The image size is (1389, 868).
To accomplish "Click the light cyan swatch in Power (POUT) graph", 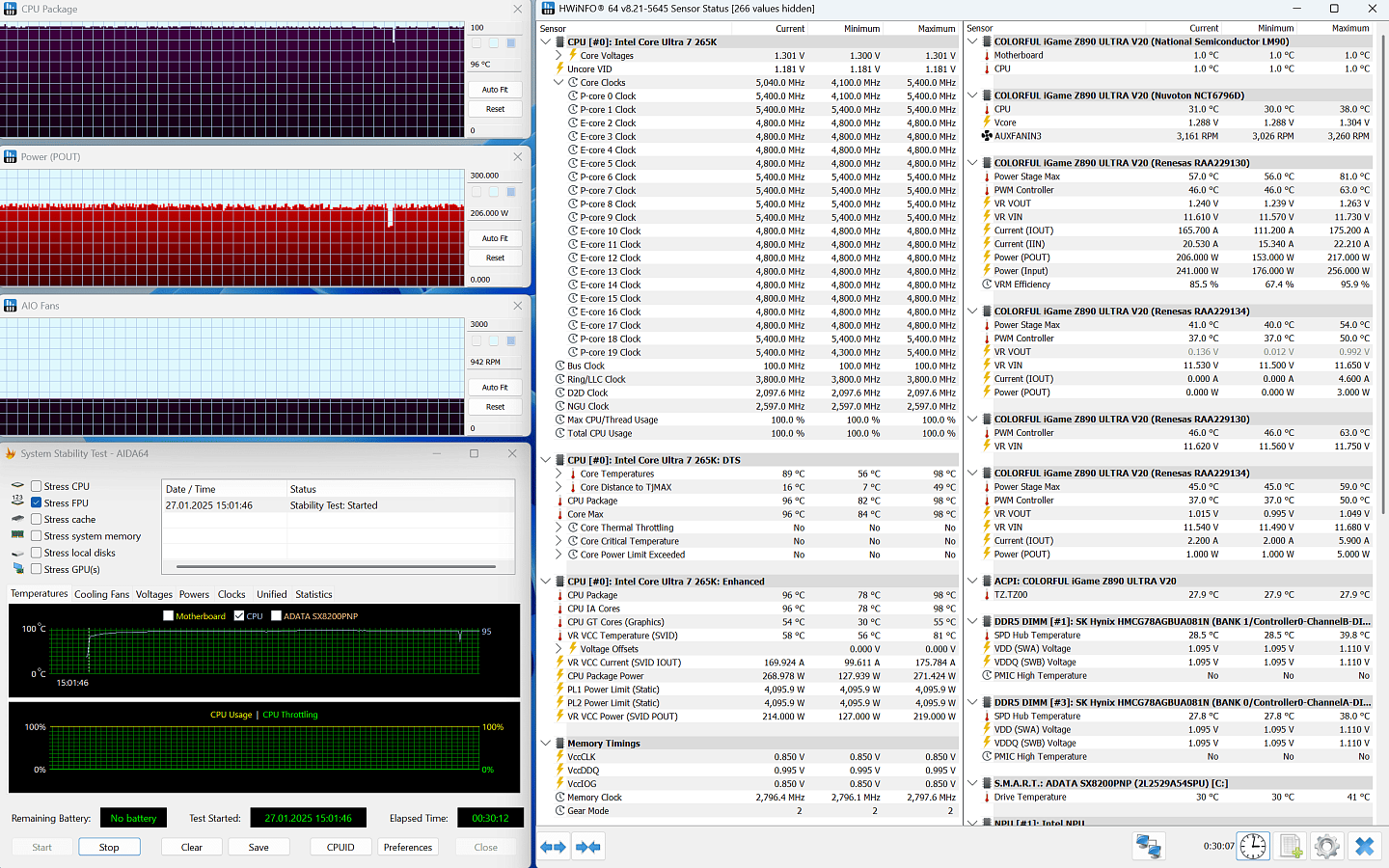I will (494, 192).
